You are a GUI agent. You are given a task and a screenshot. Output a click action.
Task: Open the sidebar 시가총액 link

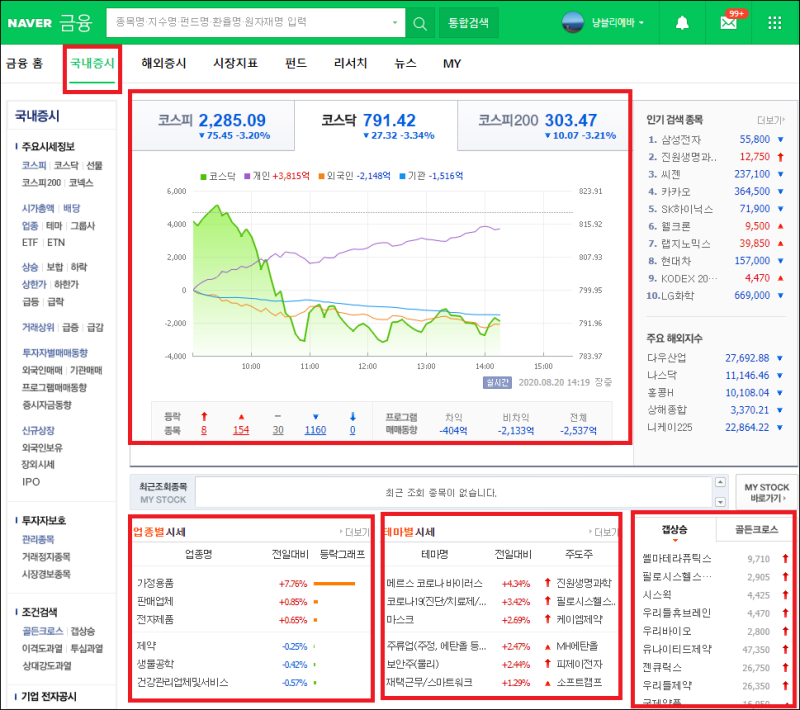tap(38, 208)
